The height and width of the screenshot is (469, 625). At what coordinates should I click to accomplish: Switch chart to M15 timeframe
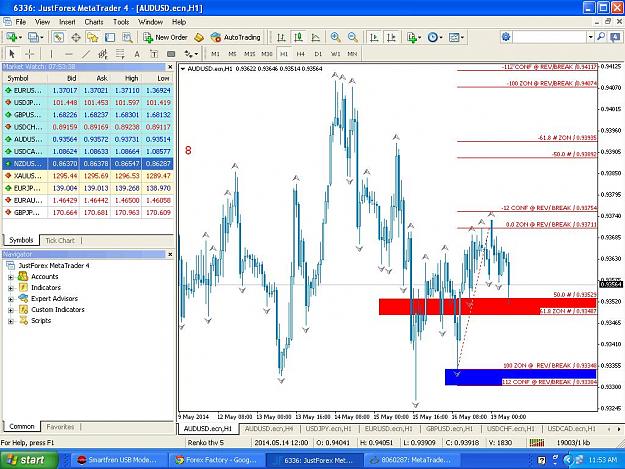point(250,53)
